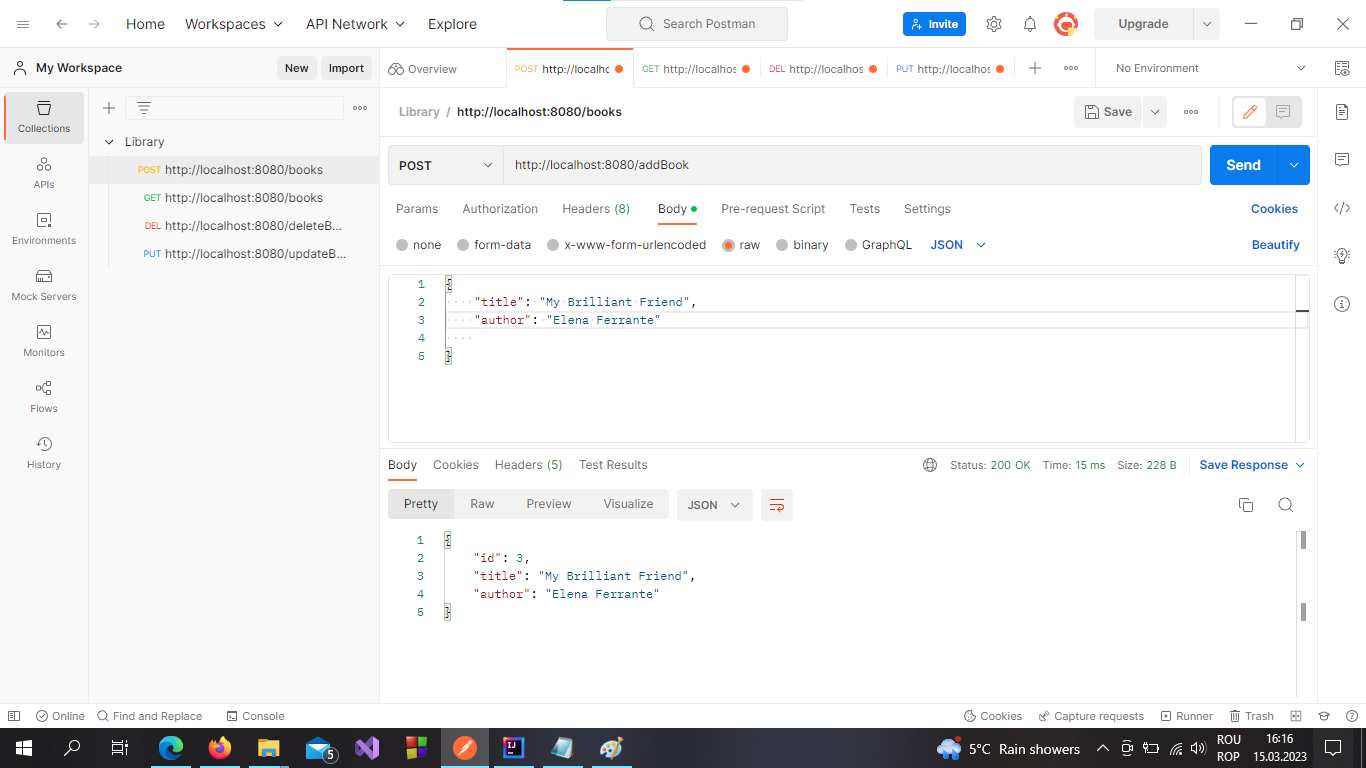
Task: Switch to response Headers (5) tab
Action: (x=528, y=465)
